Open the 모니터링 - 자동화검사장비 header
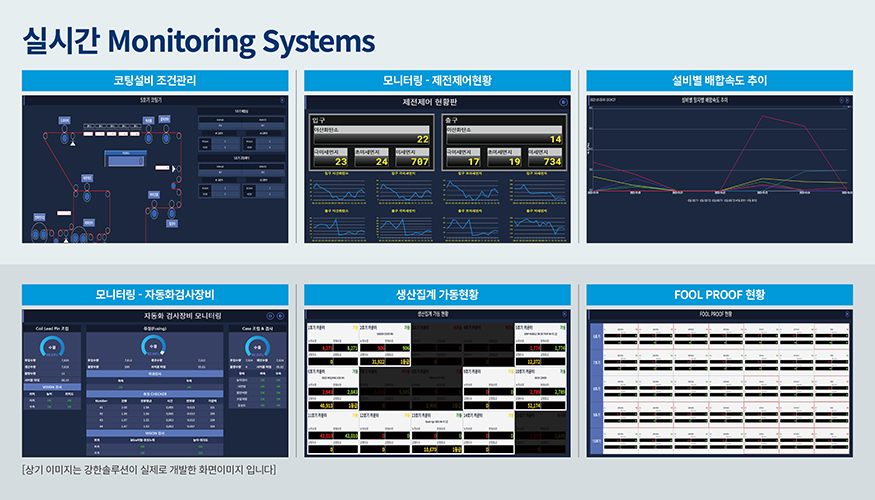875x500 pixels. (155, 294)
